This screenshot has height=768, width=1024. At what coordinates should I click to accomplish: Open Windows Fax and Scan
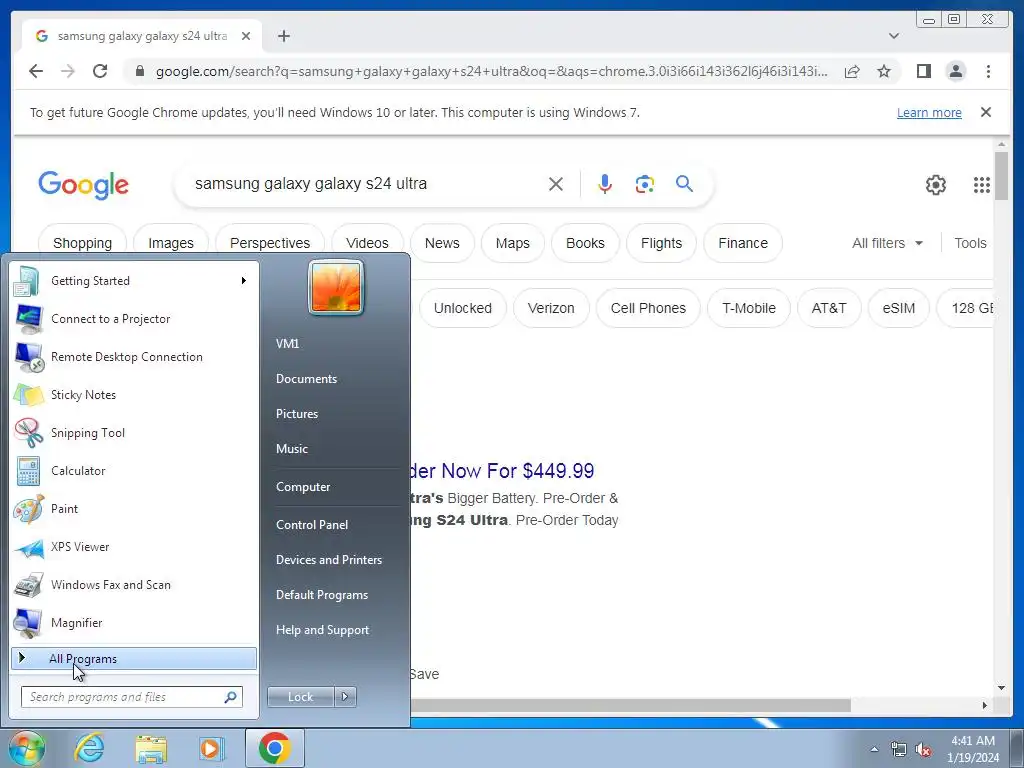tap(135, 584)
